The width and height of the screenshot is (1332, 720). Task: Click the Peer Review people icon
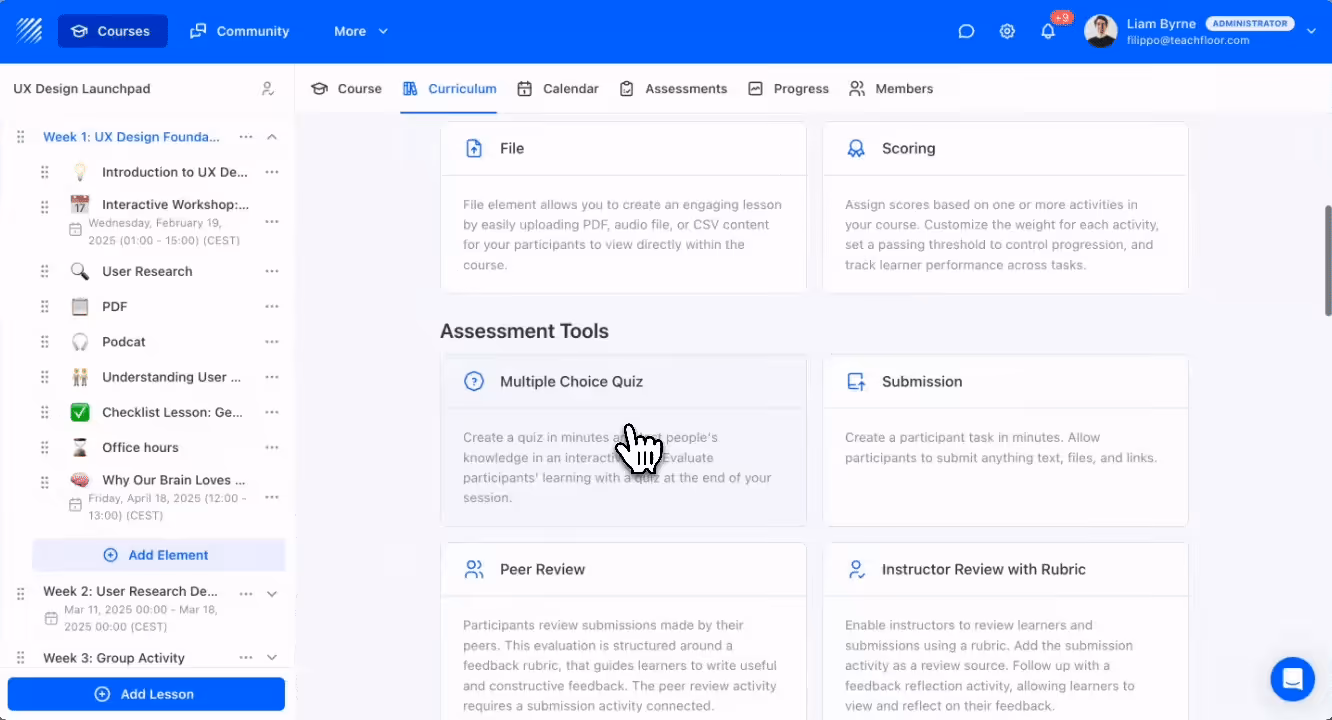(x=474, y=569)
